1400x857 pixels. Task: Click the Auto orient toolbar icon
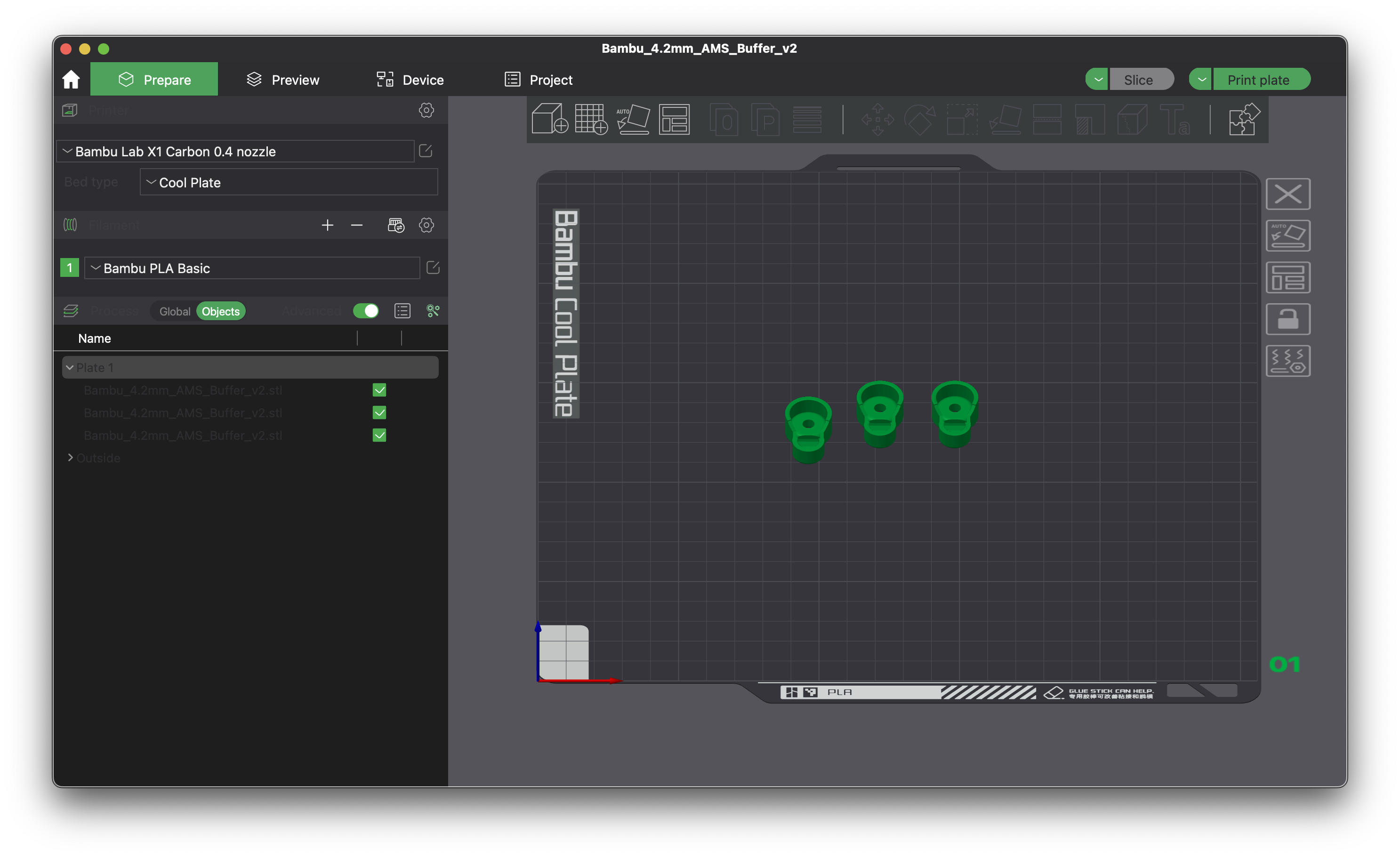633,119
